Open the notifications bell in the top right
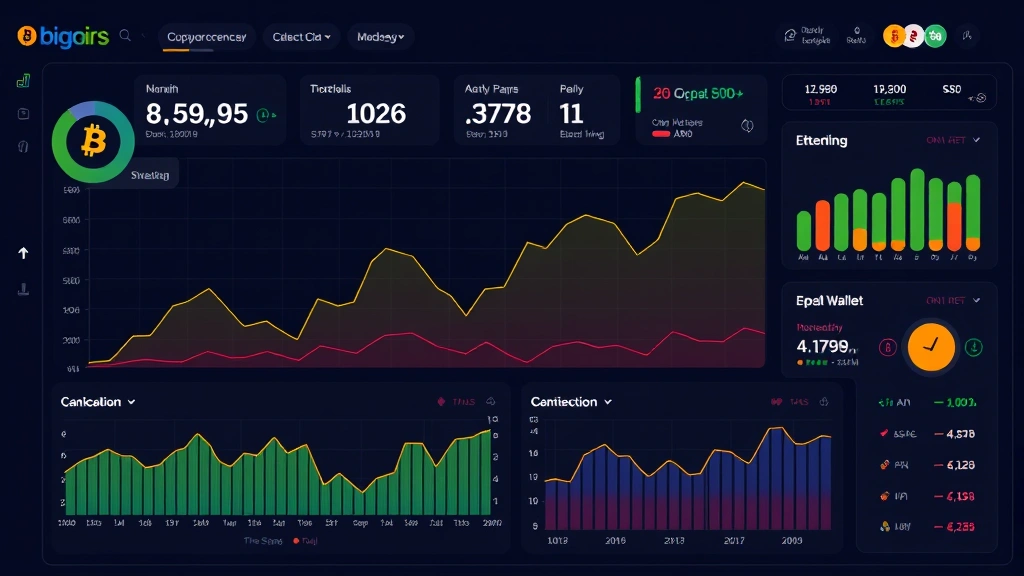 pyautogui.click(x=855, y=33)
